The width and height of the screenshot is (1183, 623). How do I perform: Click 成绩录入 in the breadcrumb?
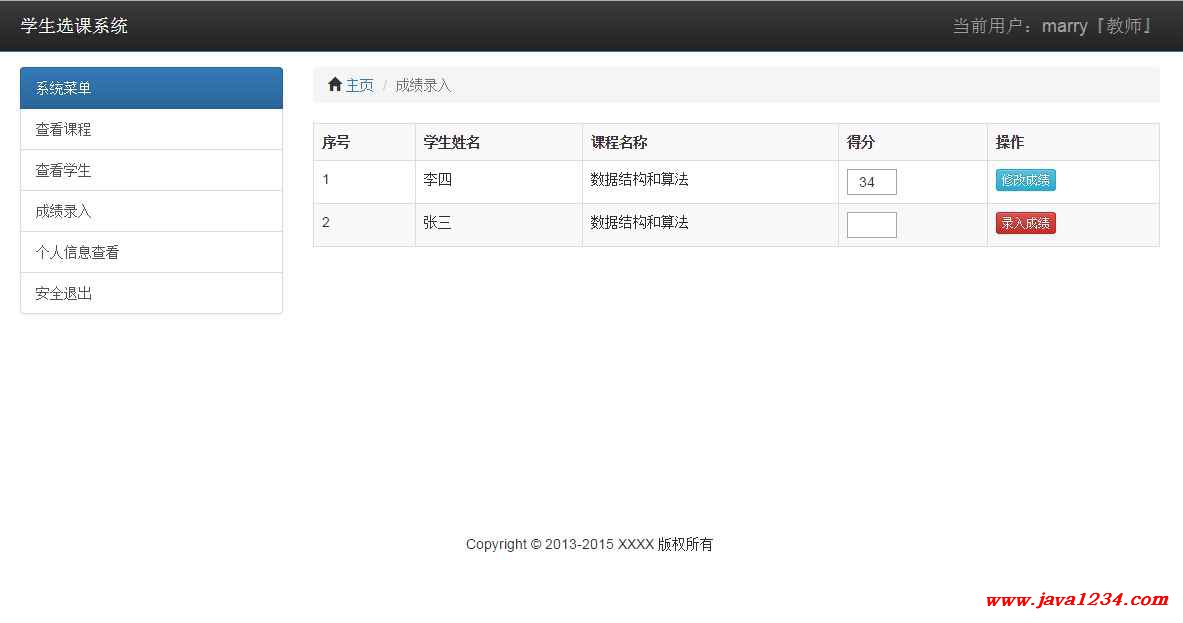pyautogui.click(x=423, y=85)
